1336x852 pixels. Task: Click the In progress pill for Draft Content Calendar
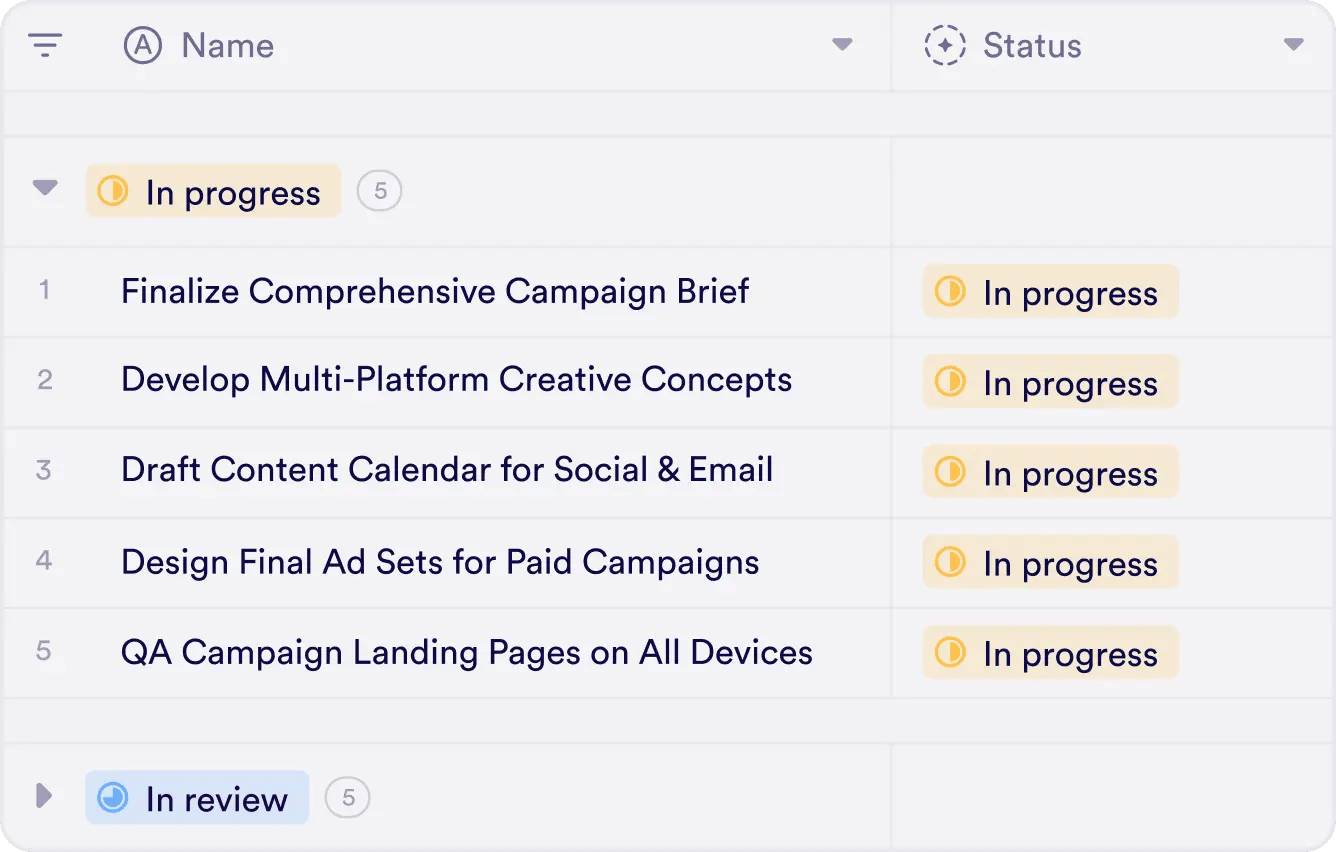click(x=1049, y=472)
